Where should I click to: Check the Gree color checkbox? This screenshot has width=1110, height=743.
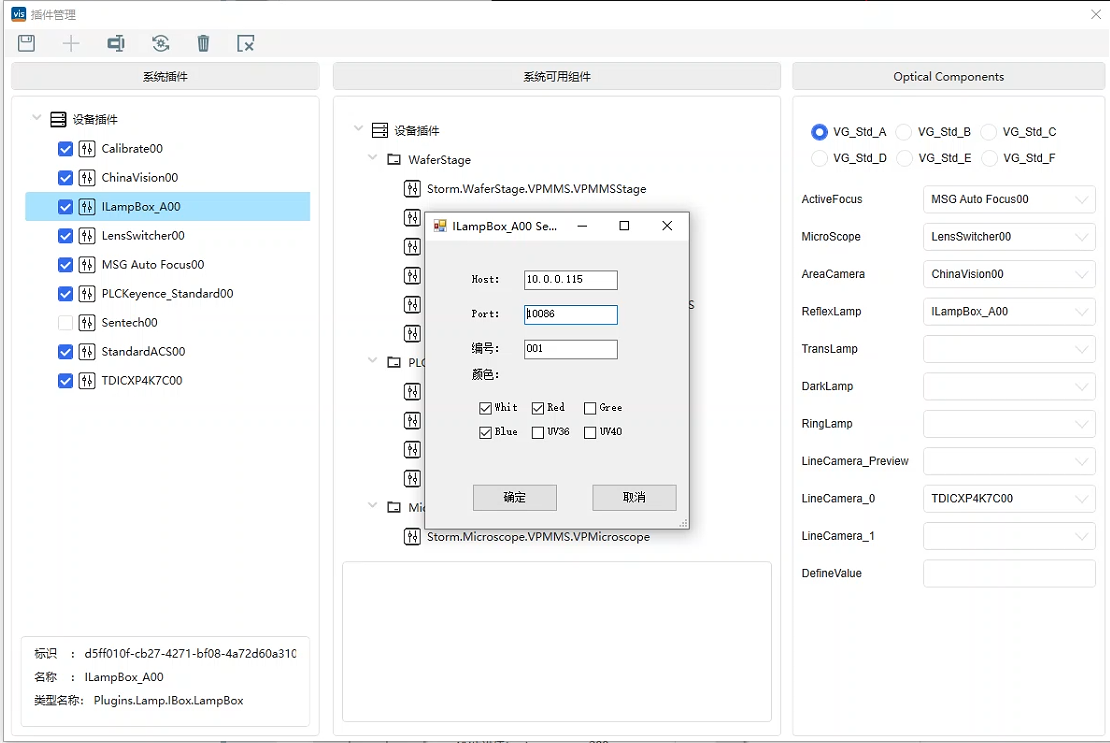pos(590,408)
